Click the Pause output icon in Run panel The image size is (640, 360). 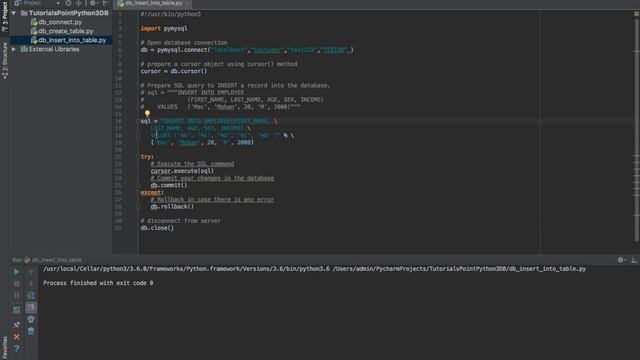pyautogui.click(x=16, y=296)
